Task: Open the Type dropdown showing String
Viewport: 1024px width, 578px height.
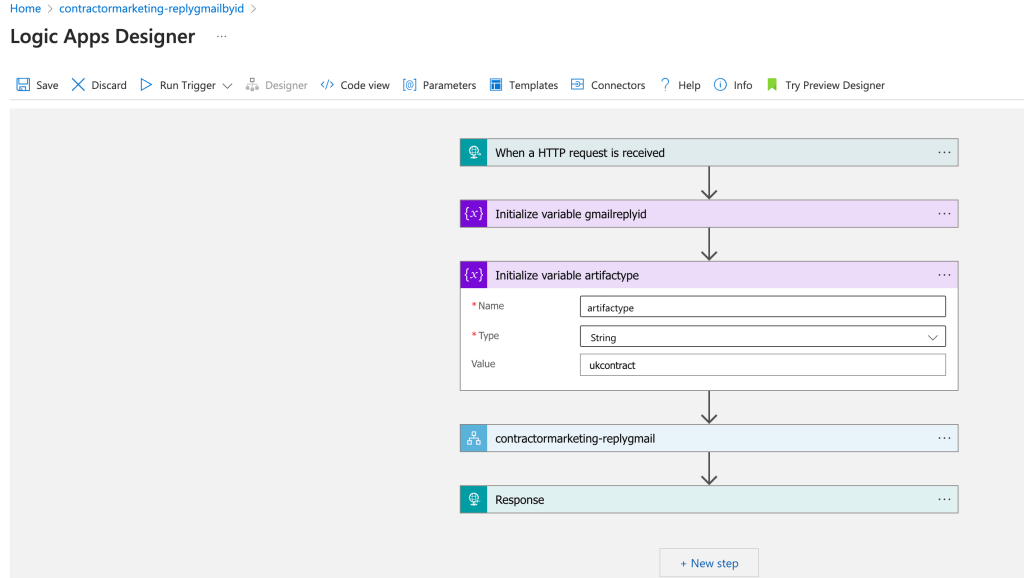Action: [762, 337]
